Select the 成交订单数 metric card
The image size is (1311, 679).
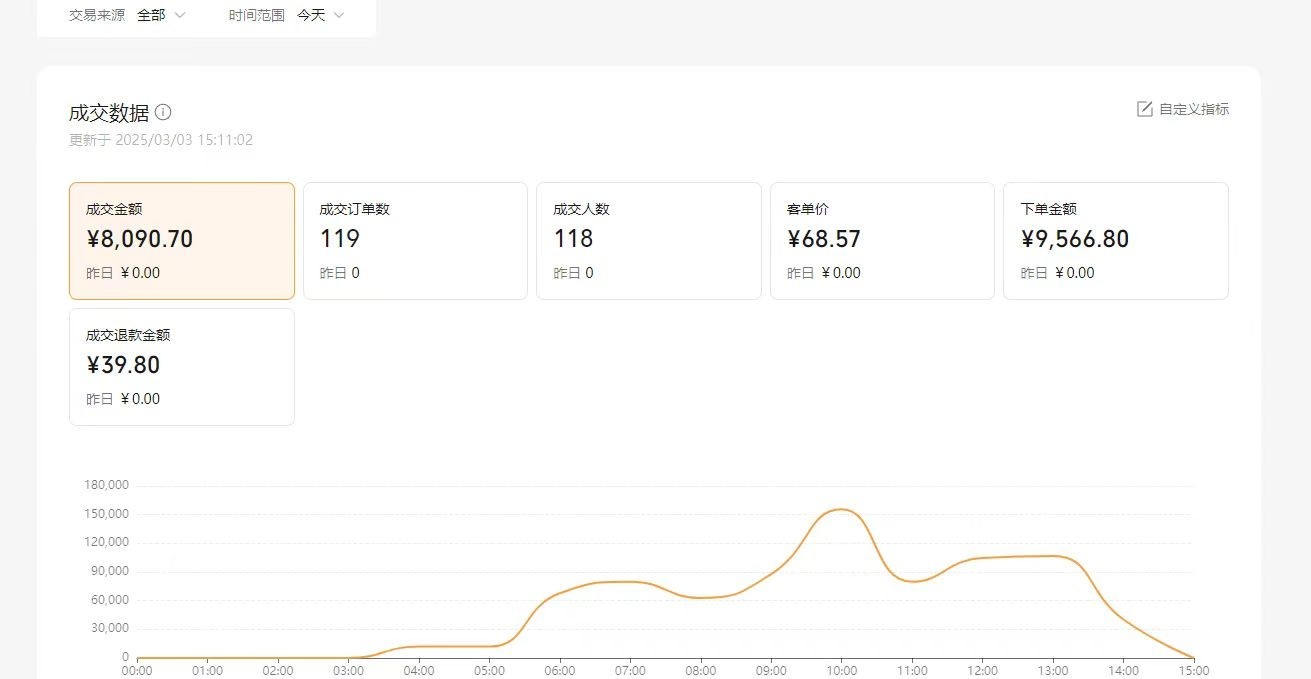pyautogui.click(x=415, y=241)
